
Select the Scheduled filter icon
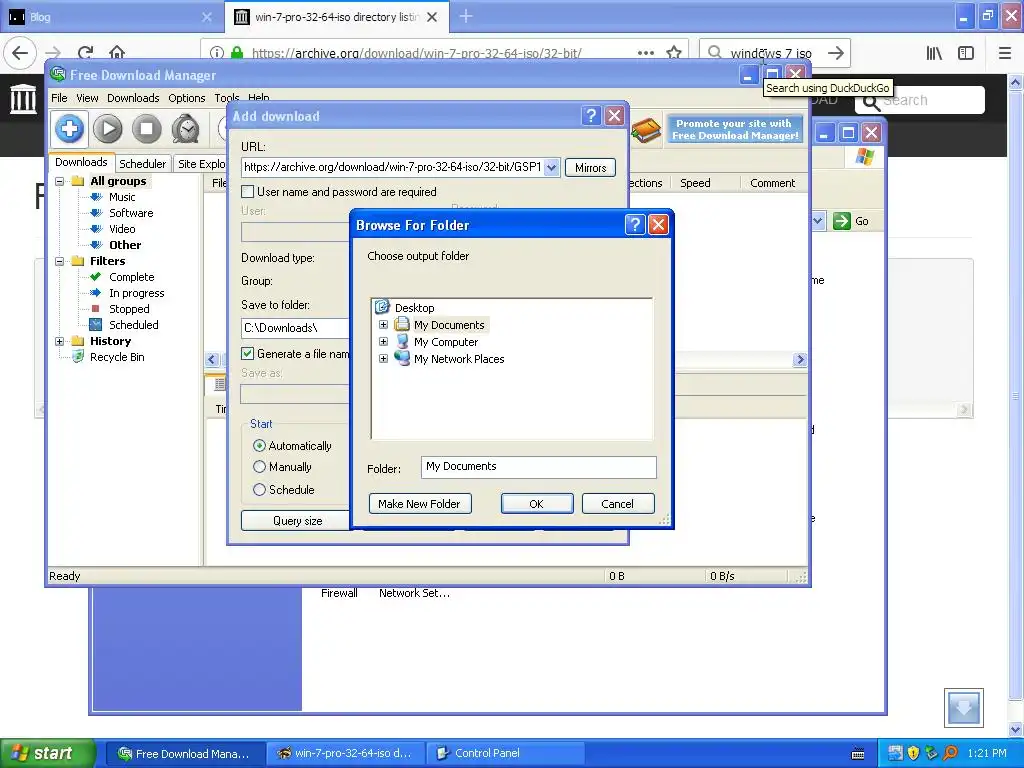[x=95, y=325]
